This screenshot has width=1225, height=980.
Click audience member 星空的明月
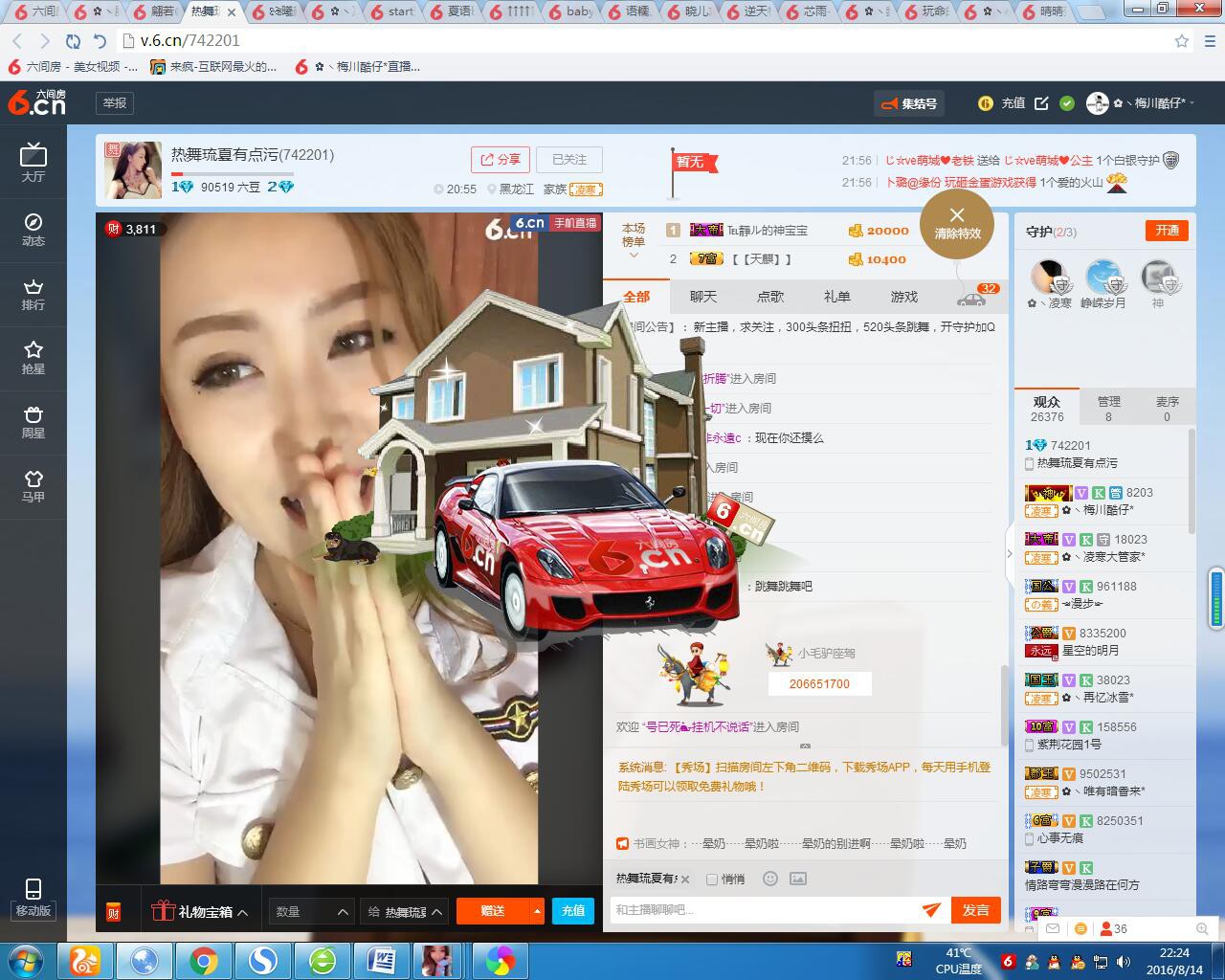[1090, 651]
